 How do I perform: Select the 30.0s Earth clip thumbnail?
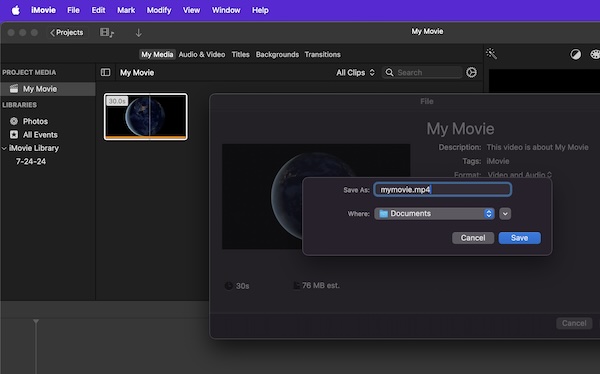(x=146, y=117)
